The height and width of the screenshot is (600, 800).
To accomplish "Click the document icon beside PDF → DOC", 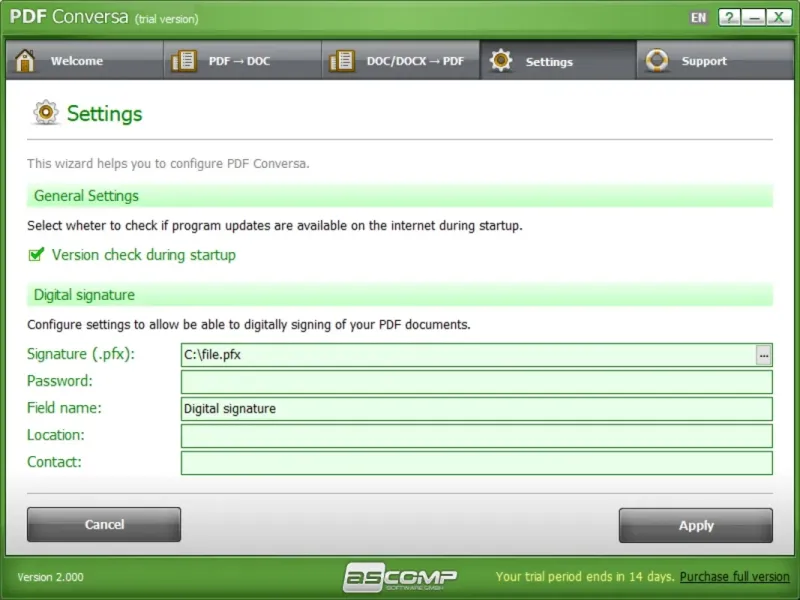I will point(184,61).
